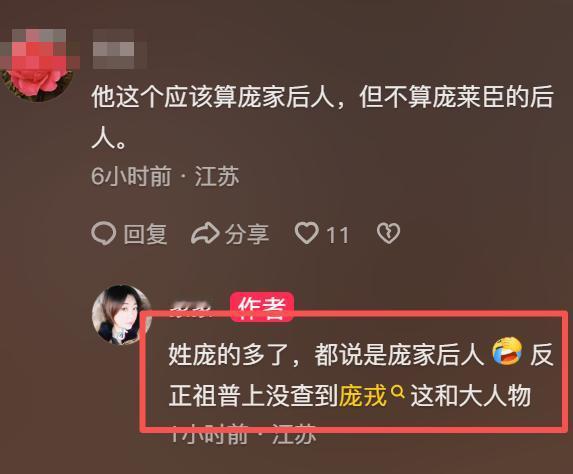Viewport: 573px width, 474px height.
Task: Click the 6小时前 · 江苏 timestamp
Action: click(x=165, y=177)
